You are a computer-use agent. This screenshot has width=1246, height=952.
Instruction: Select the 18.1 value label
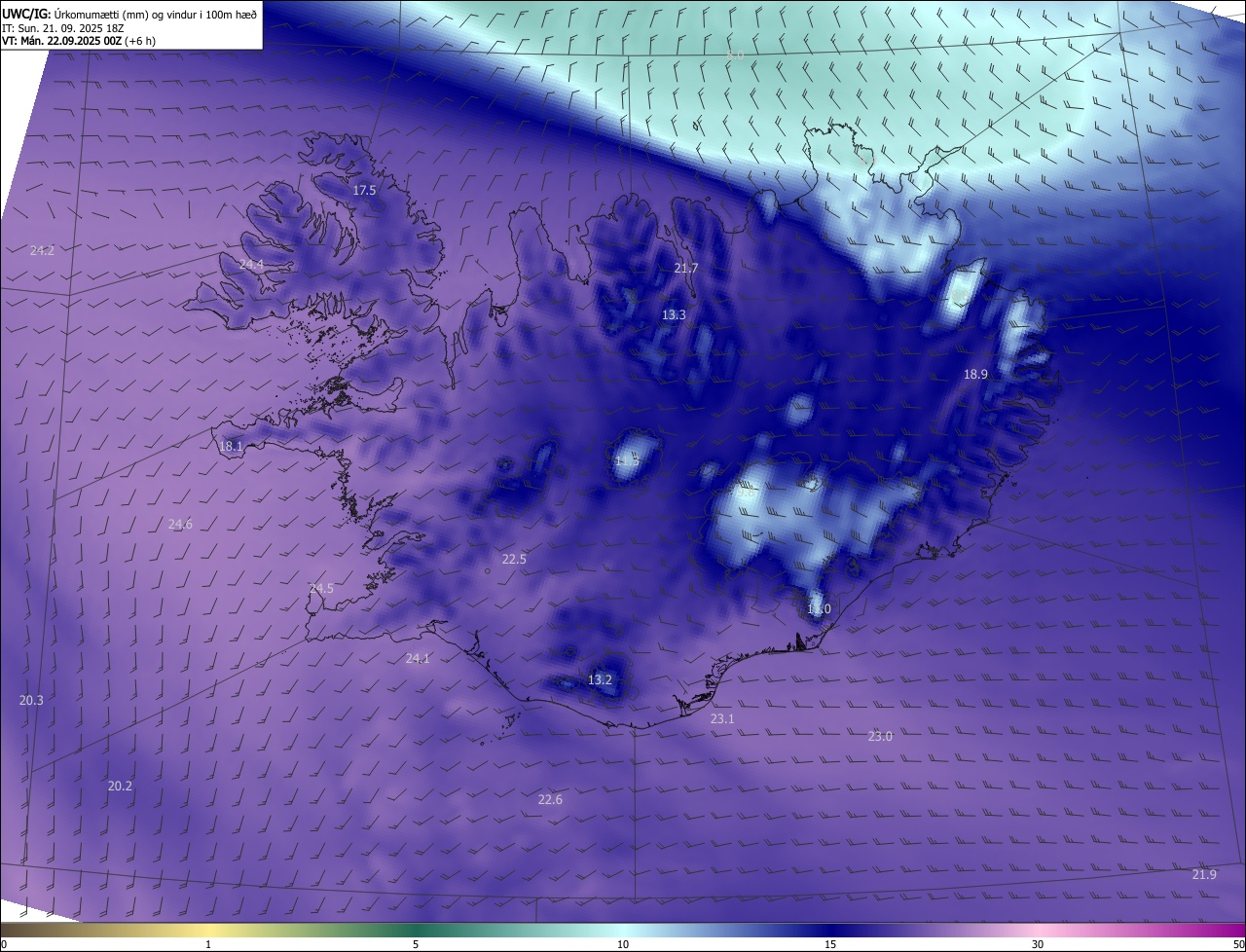[231, 447]
